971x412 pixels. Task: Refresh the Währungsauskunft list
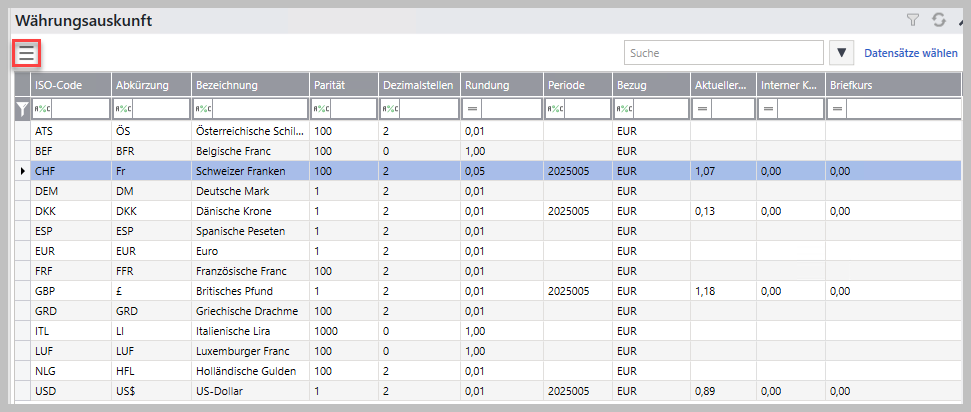939,20
